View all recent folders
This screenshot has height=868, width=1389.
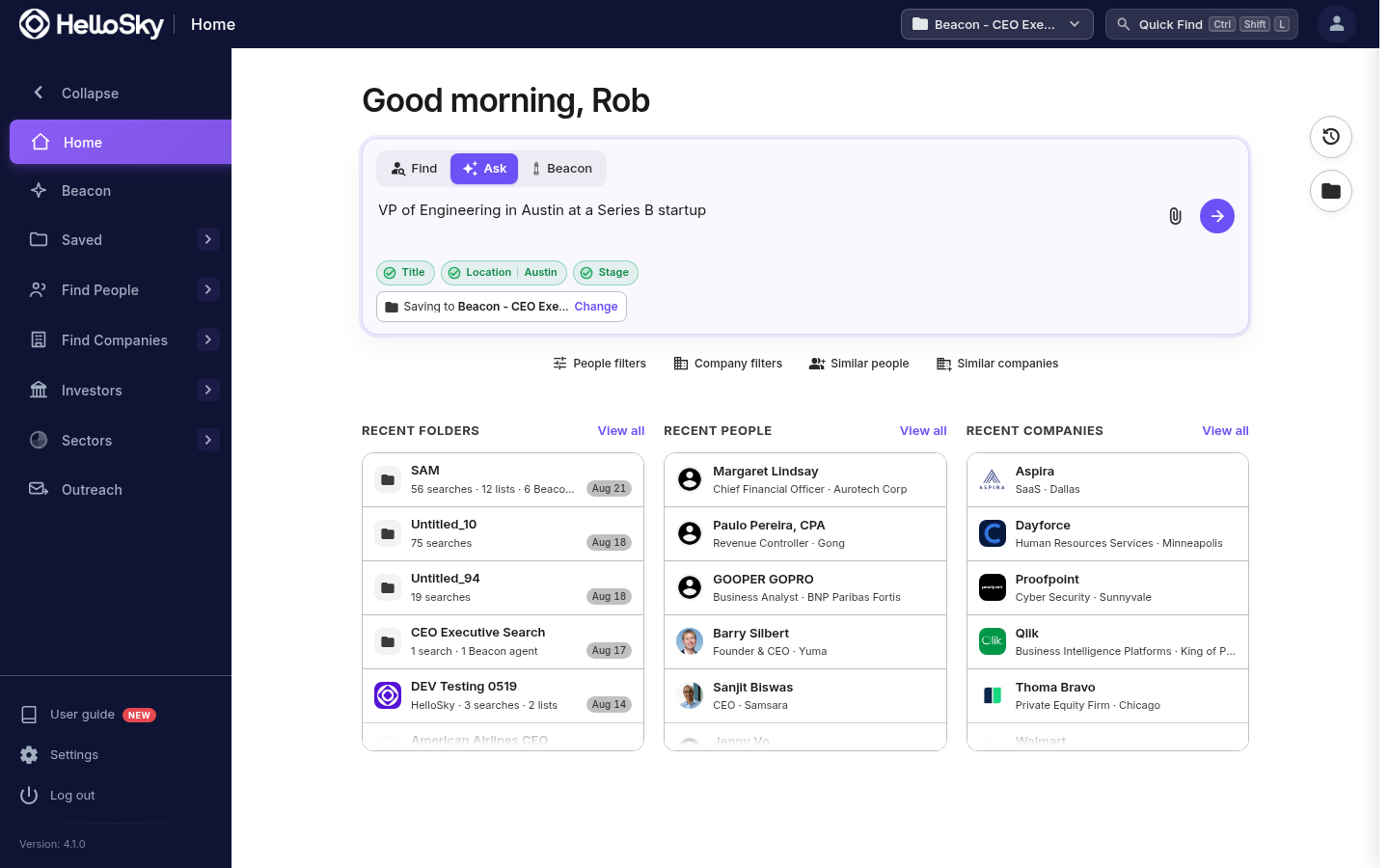[621, 431]
